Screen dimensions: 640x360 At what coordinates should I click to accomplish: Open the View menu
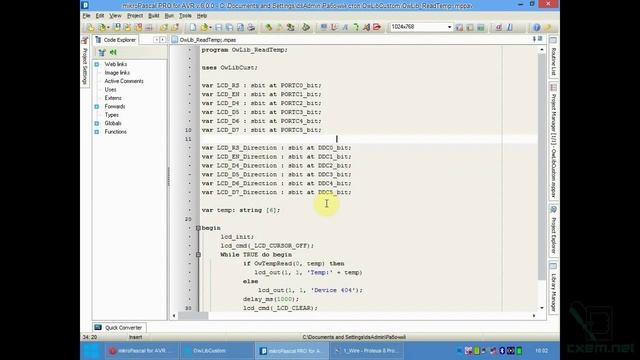click(x=115, y=16)
